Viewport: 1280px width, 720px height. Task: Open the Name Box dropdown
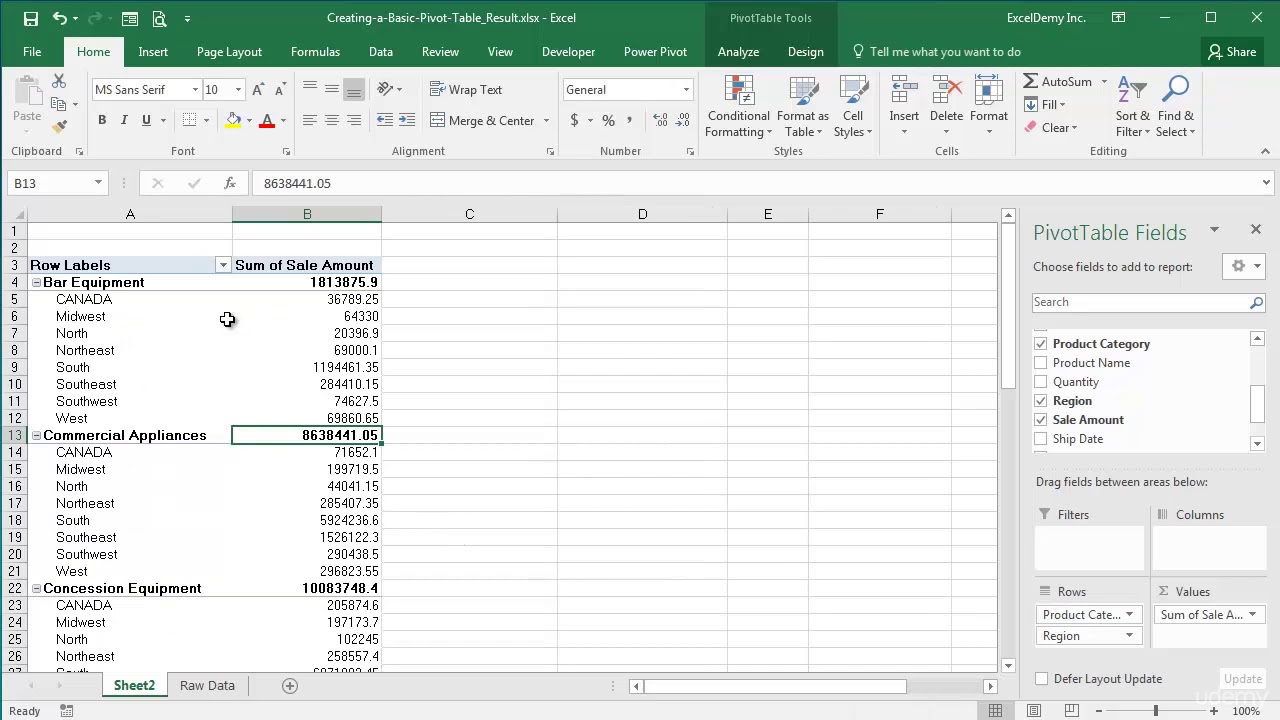(98, 183)
